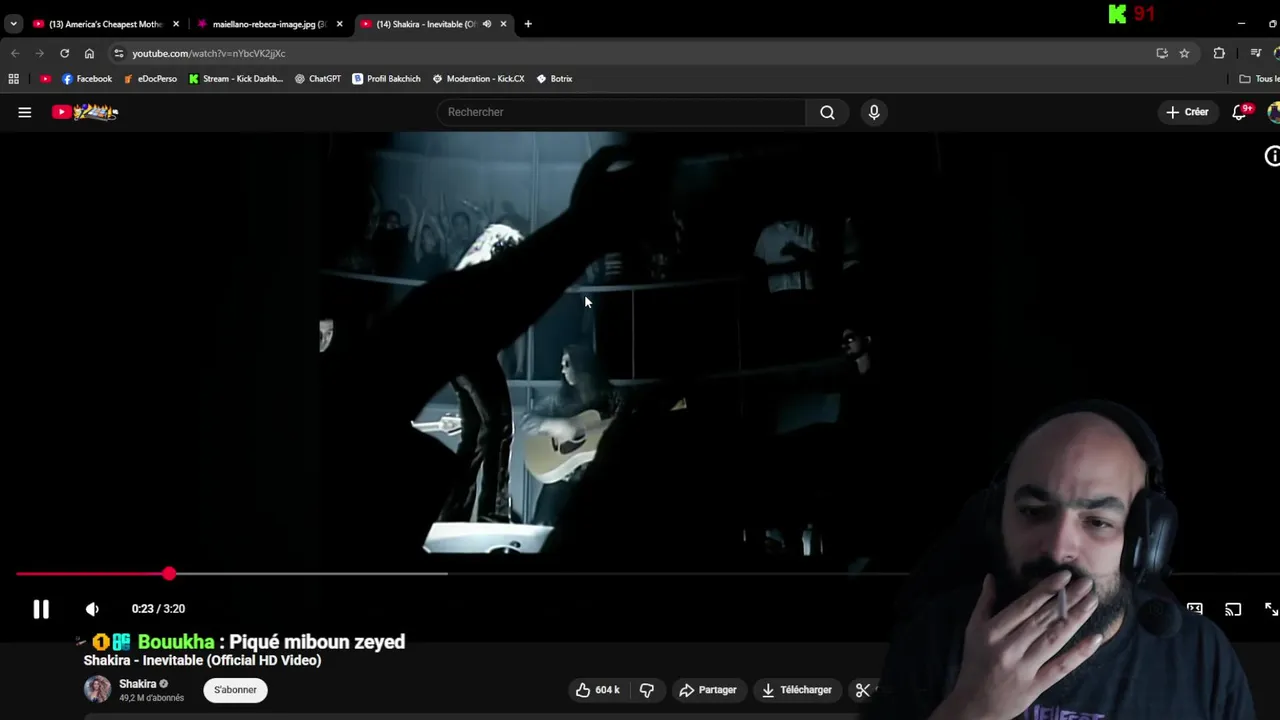Open the Shakira channel name link

[138, 684]
